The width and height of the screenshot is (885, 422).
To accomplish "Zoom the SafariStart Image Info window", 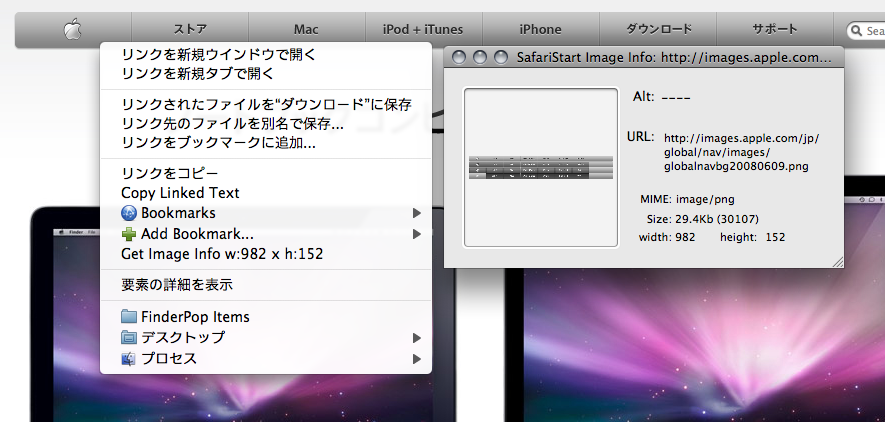I will click(x=501, y=58).
